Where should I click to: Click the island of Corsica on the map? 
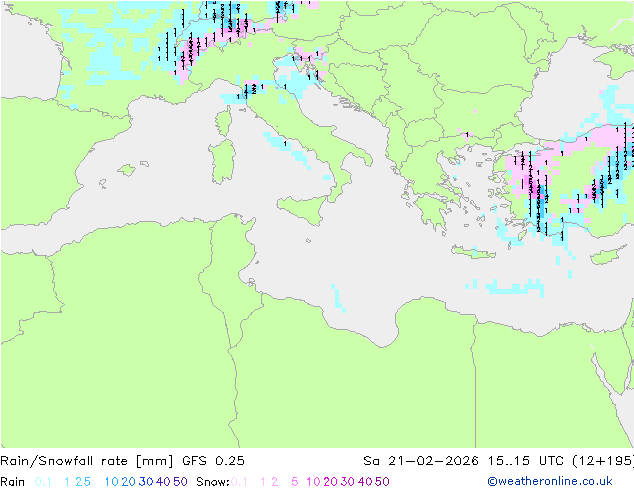(224, 121)
